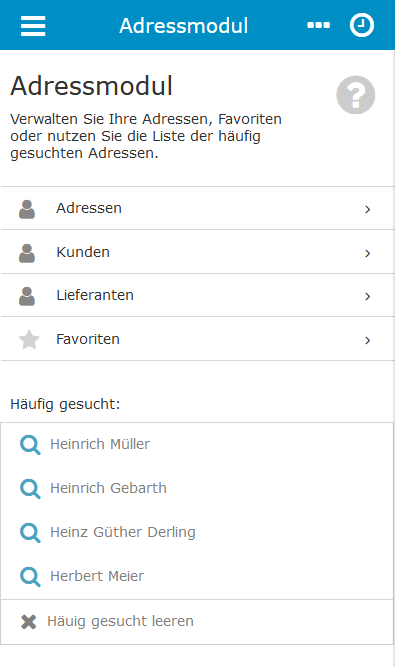
Task: Open the three-dots more options menu
Action: point(318,26)
